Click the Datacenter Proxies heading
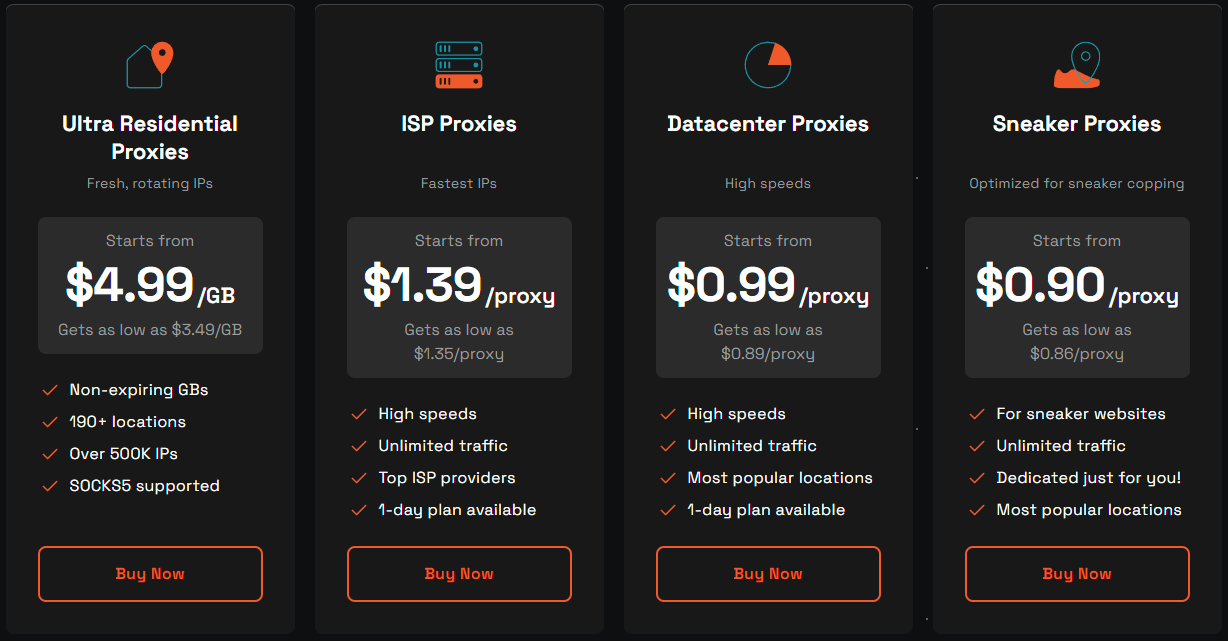The width and height of the screenshot is (1228, 642). click(768, 123)
